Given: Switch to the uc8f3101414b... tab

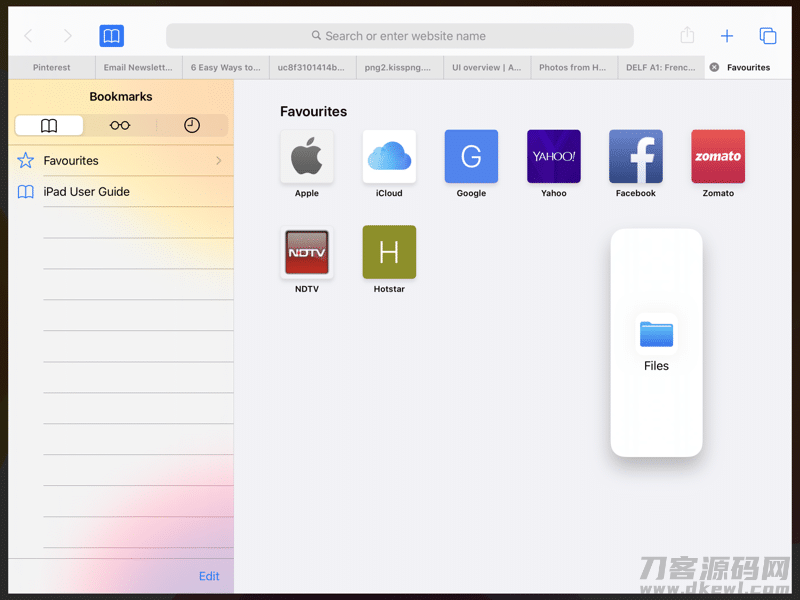Looking at the screenshot, I should (312, 67).
